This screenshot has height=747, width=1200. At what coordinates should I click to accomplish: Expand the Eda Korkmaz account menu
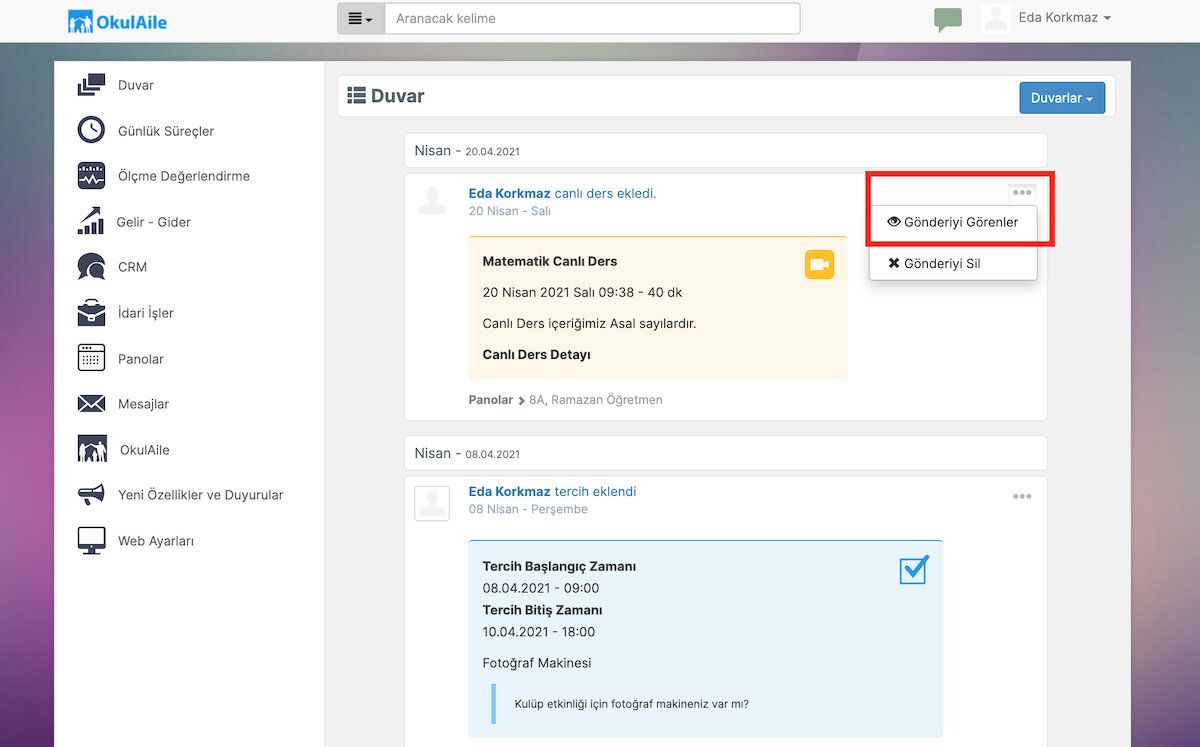point(1065,18)
